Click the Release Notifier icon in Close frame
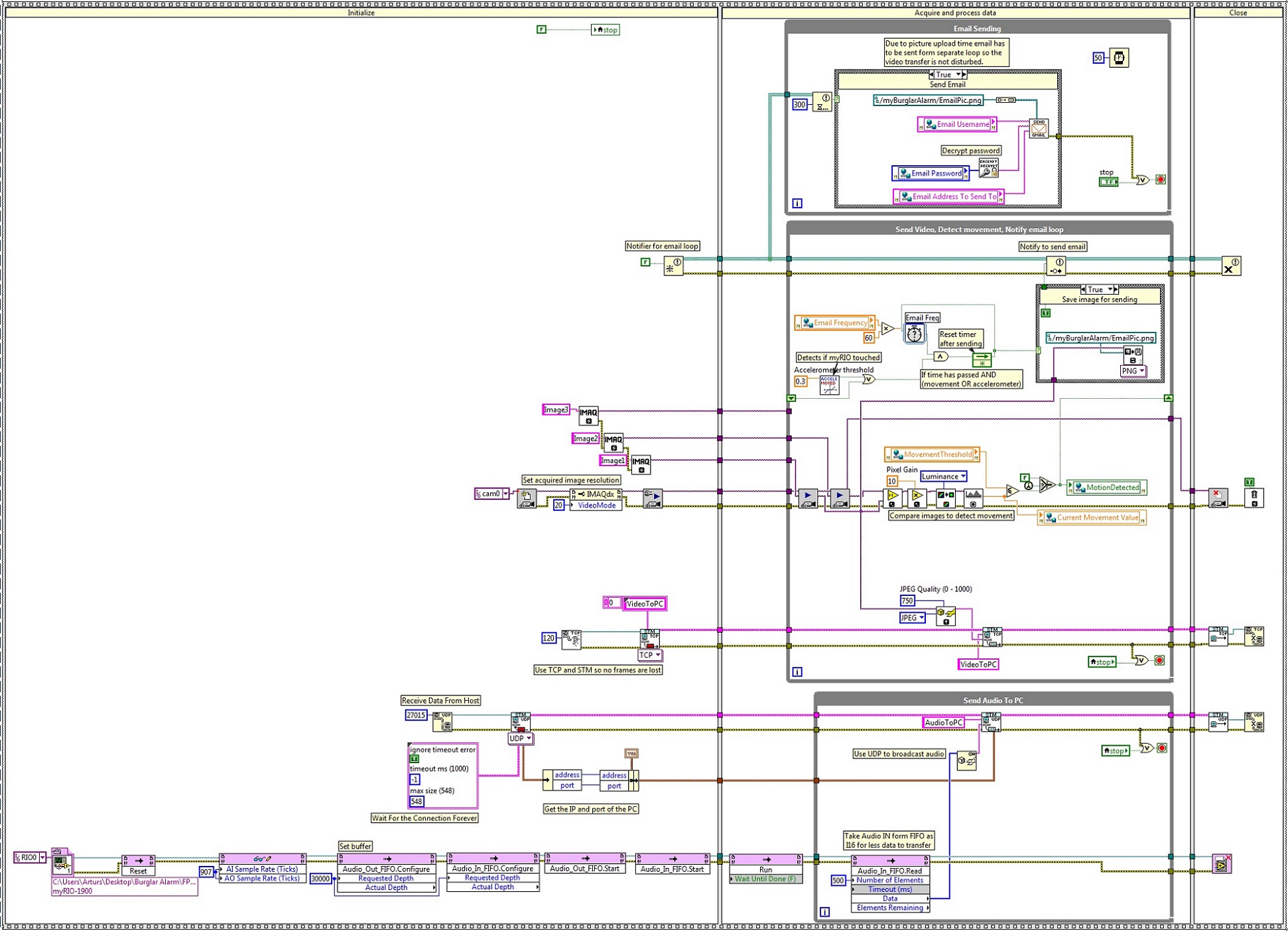 click(1231, 266)
